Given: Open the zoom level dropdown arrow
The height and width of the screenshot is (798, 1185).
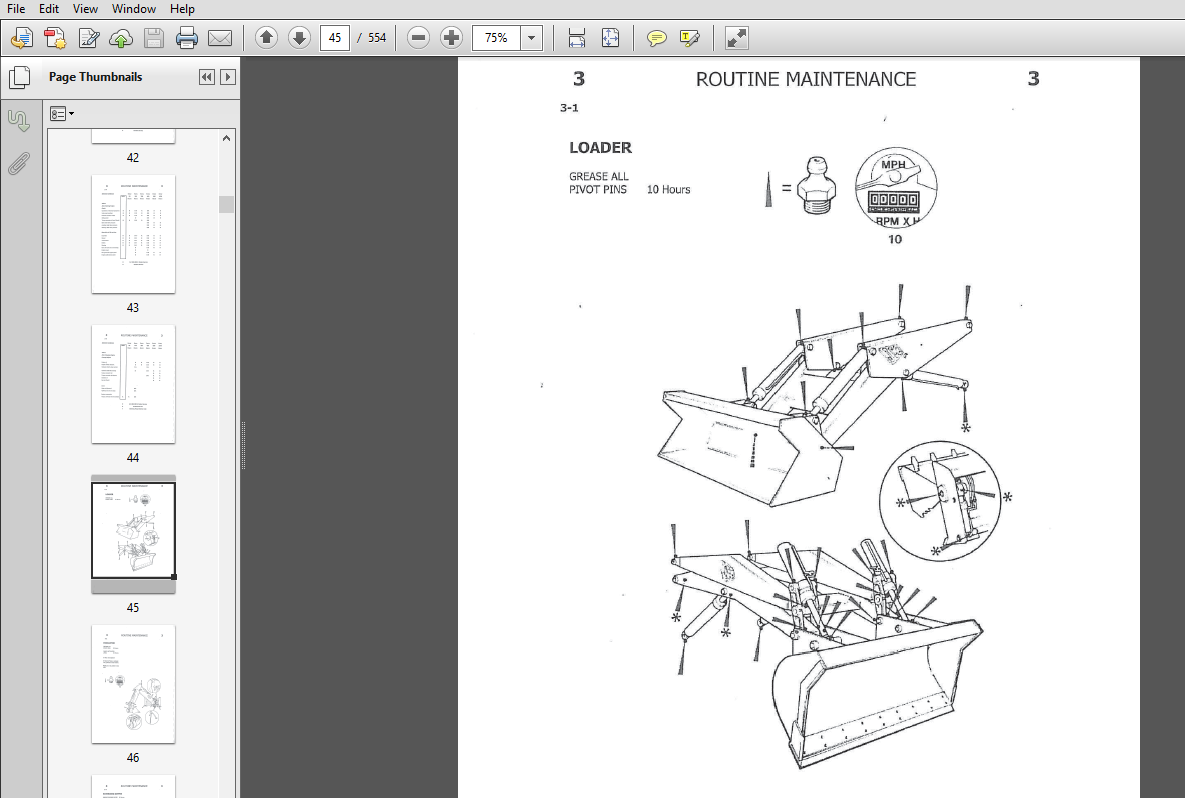Looking at the screenshot, I should pos(532,38).
